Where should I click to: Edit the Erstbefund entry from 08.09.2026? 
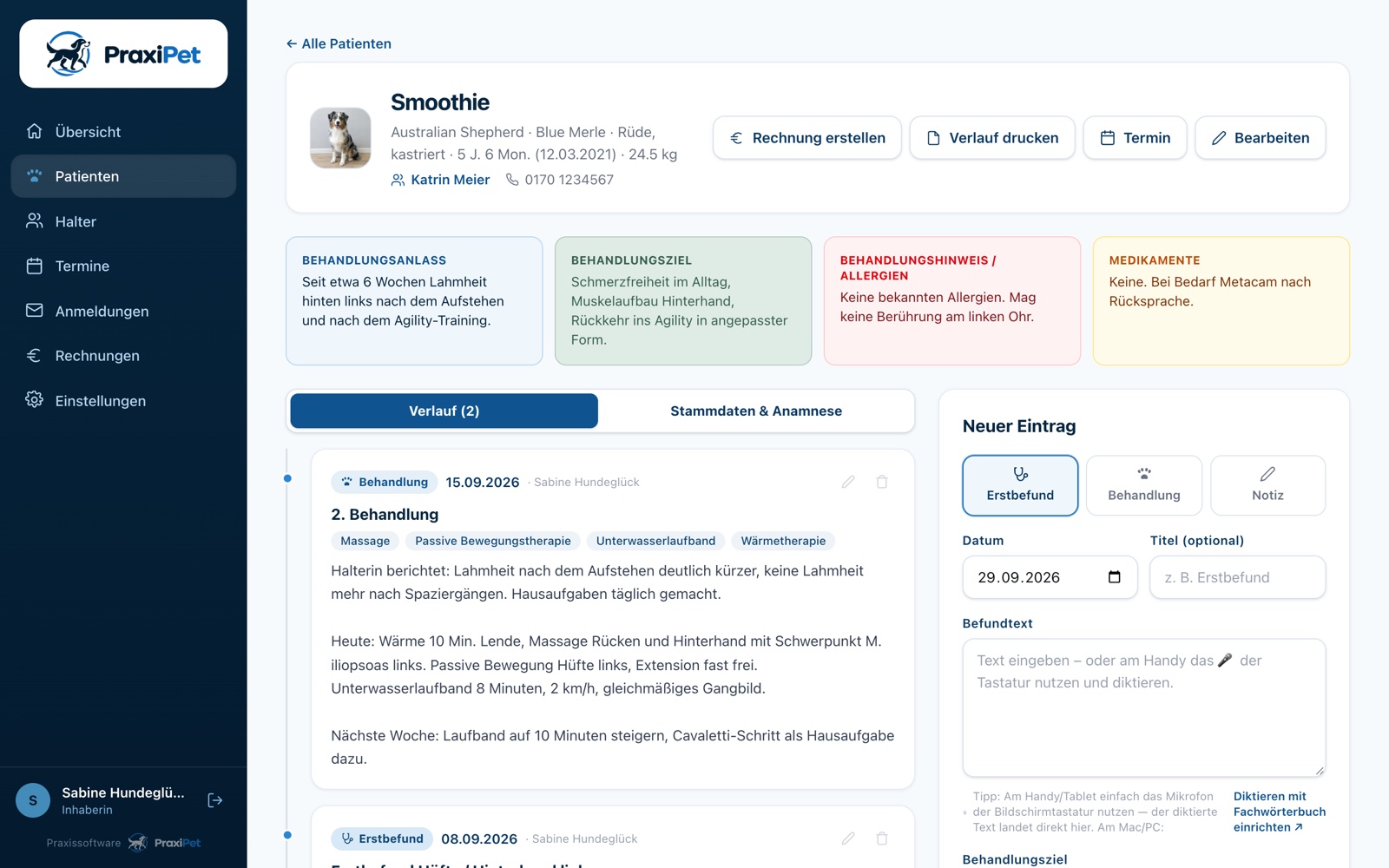(x=848, y=838)
